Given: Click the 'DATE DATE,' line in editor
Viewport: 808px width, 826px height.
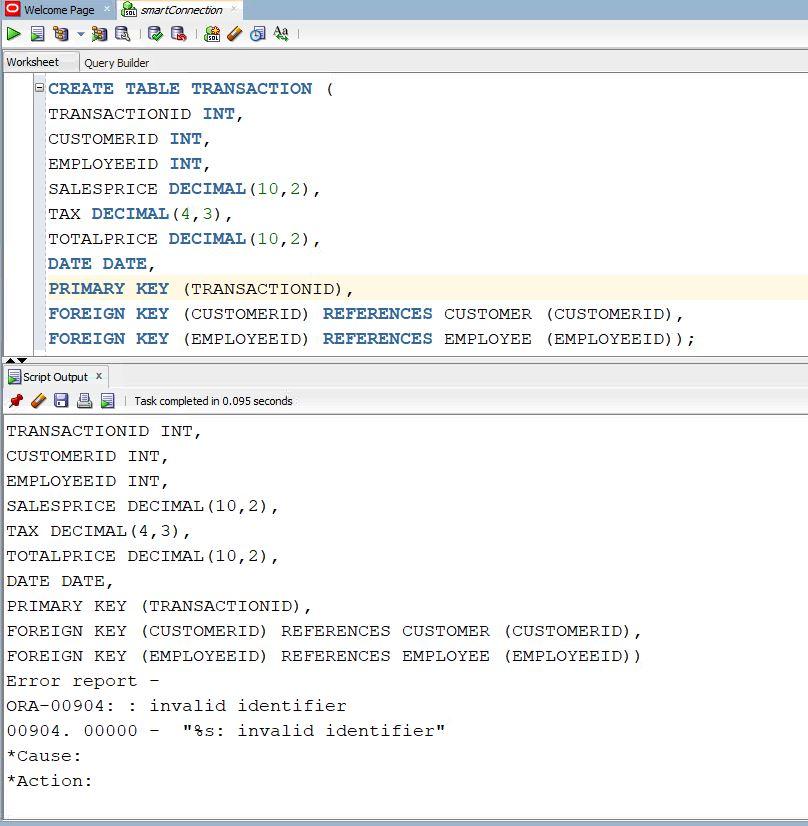Looking at the screenshot, I should click(x=102, y=264).
